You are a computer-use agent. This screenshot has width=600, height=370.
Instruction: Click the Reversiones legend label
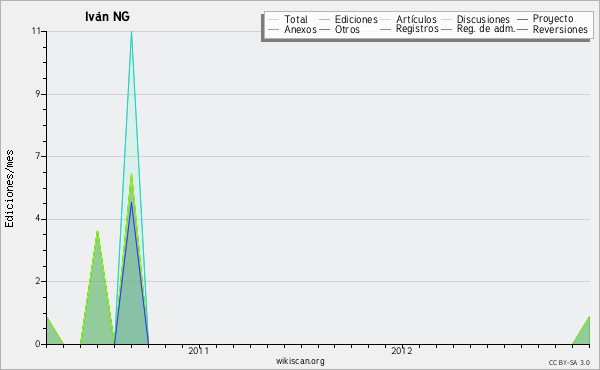click(560, 29)
